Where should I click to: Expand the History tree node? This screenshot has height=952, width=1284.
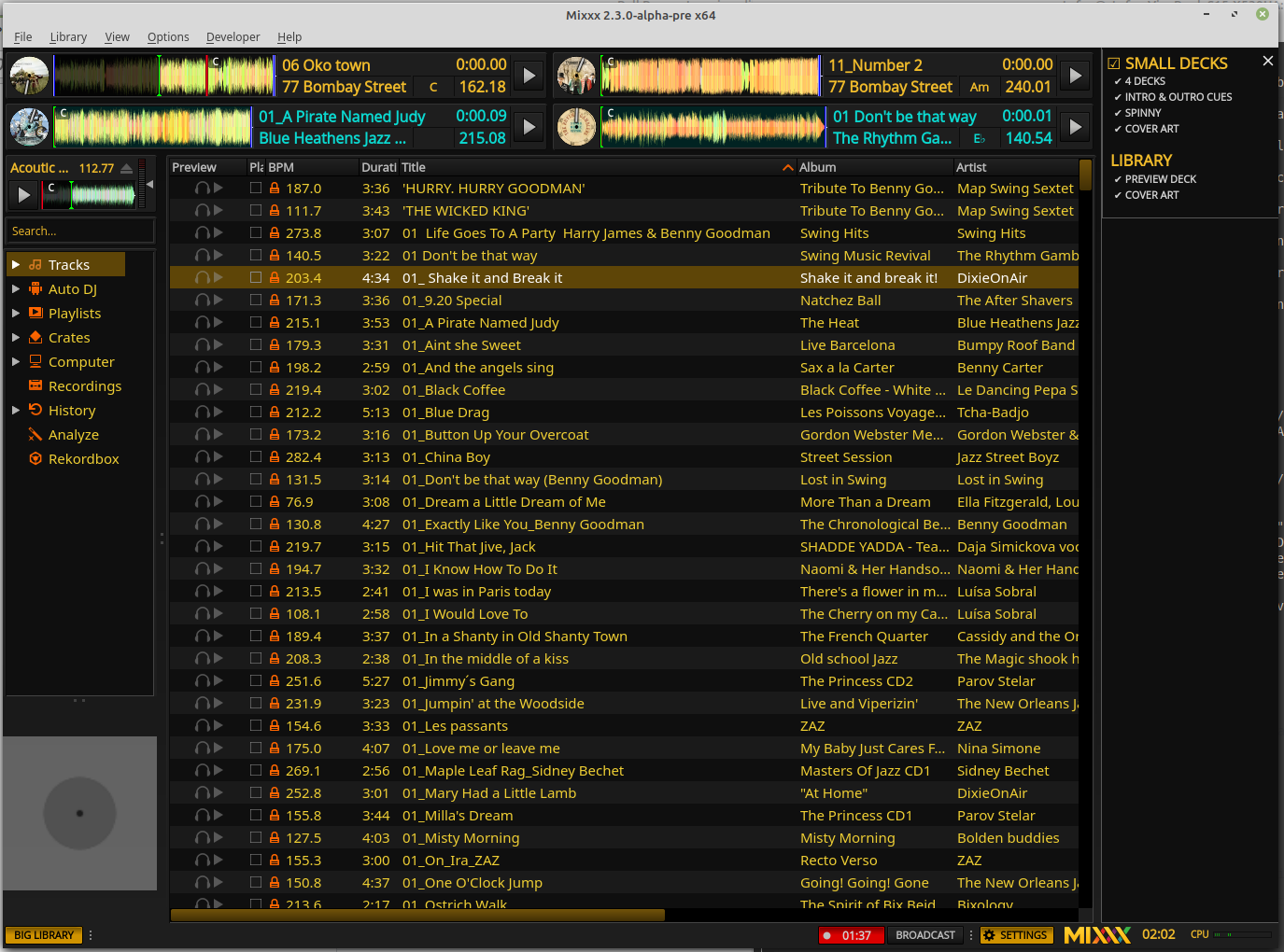tap(16, 411)
